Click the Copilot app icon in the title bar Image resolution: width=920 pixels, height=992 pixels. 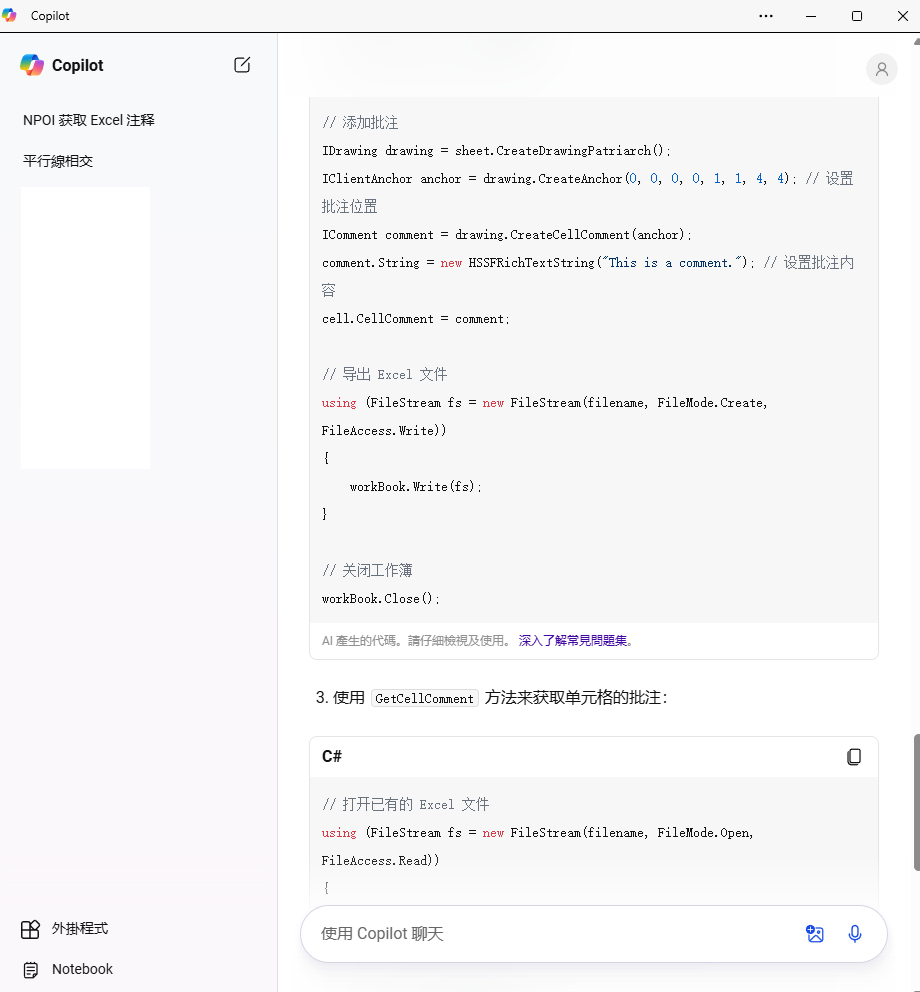[x=9, y=15]
